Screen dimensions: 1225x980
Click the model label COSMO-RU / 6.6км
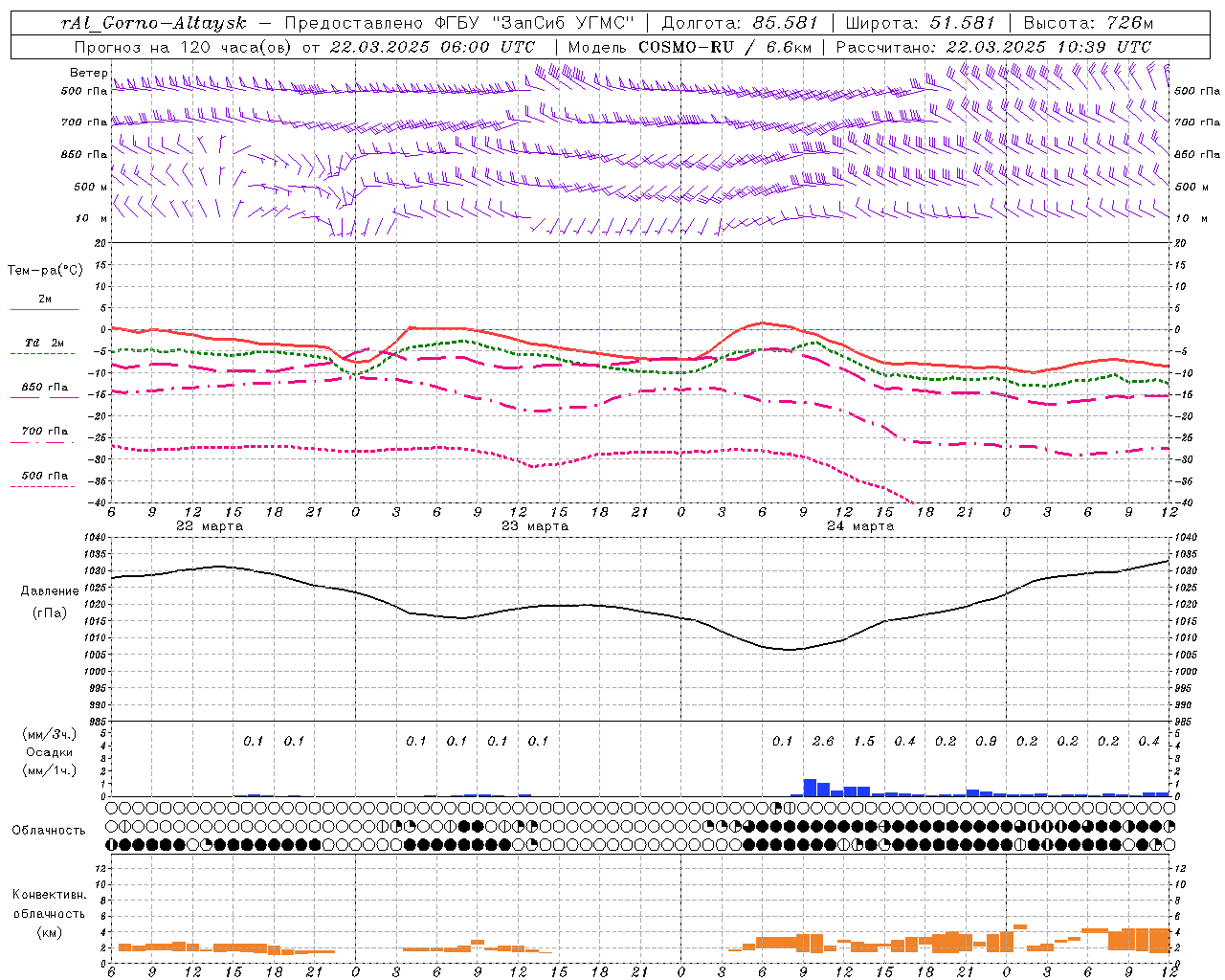point(726,47)
